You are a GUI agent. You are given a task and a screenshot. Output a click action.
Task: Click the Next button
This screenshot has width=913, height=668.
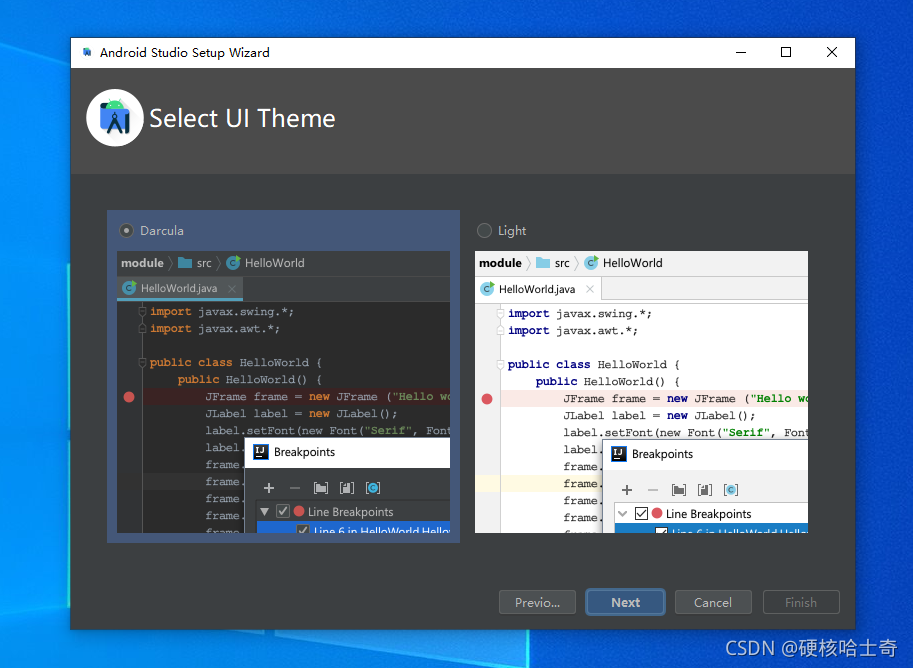[x=625, y=602]
